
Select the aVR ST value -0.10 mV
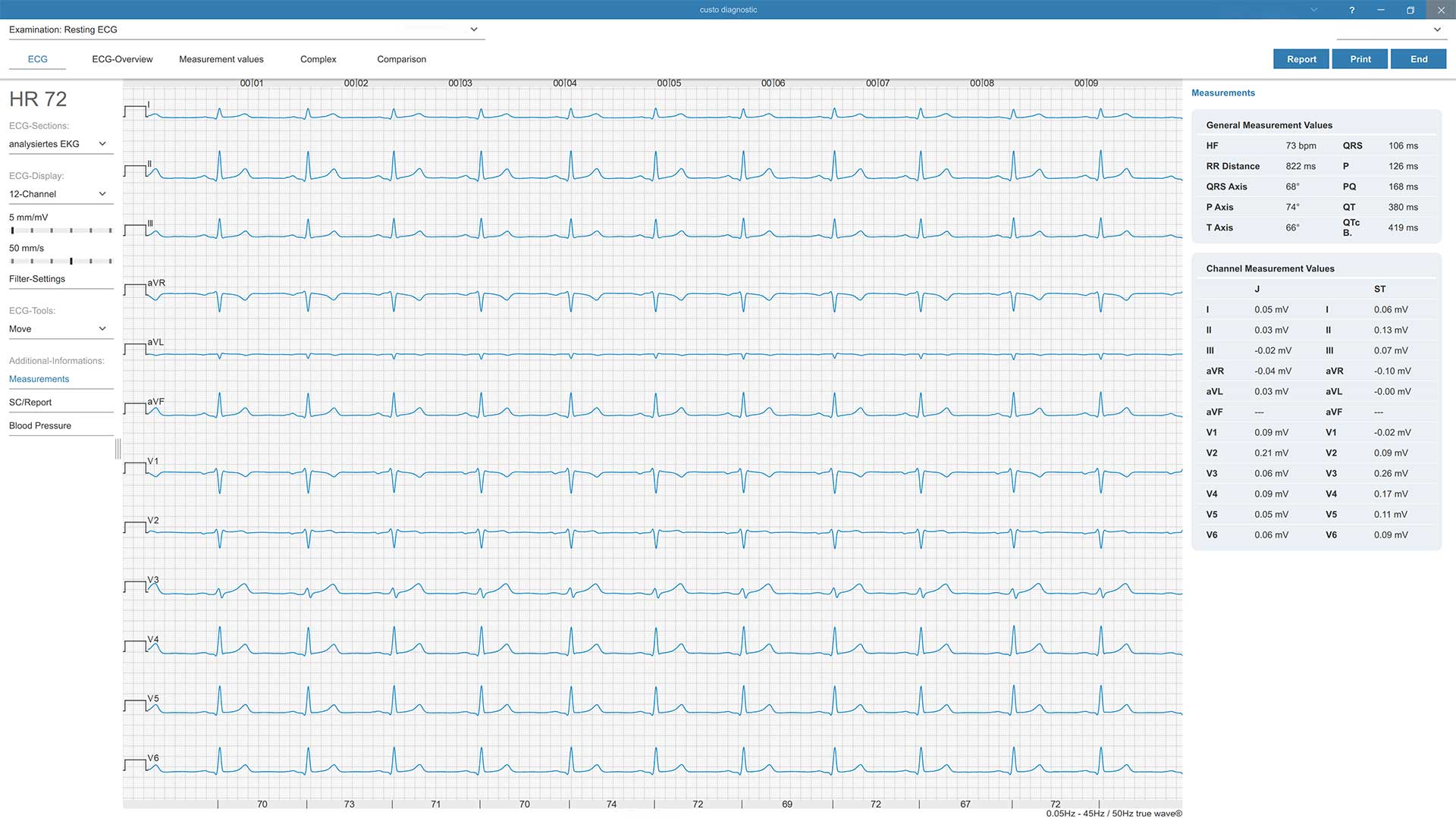point(1392,371)
